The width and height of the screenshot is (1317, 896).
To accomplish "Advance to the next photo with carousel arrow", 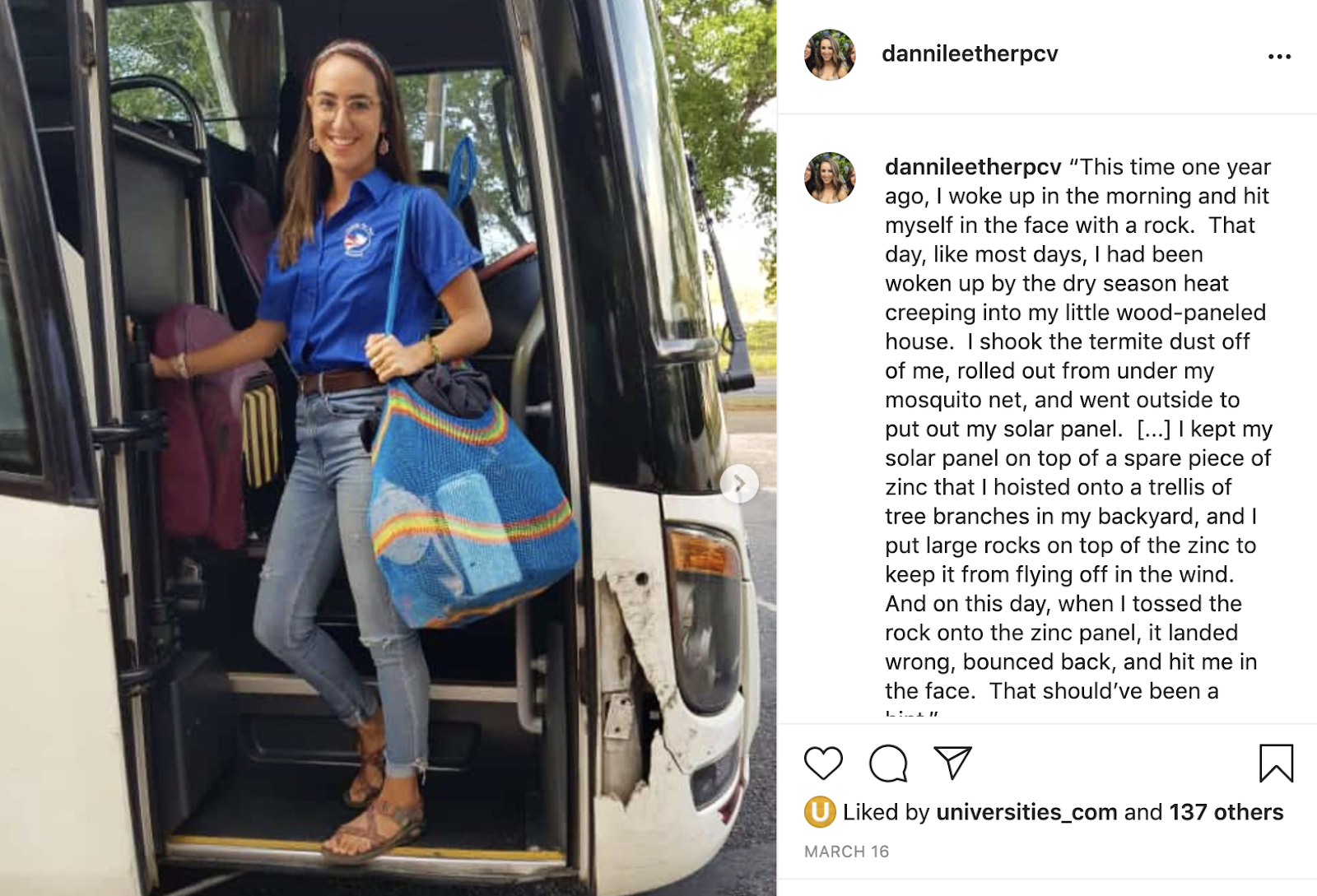I will pyautogui.click(x=739, y=484).
